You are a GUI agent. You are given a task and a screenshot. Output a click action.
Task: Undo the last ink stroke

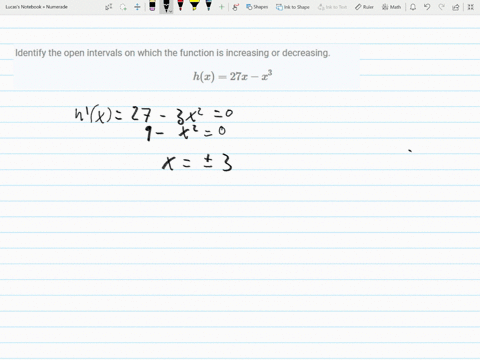427,7
